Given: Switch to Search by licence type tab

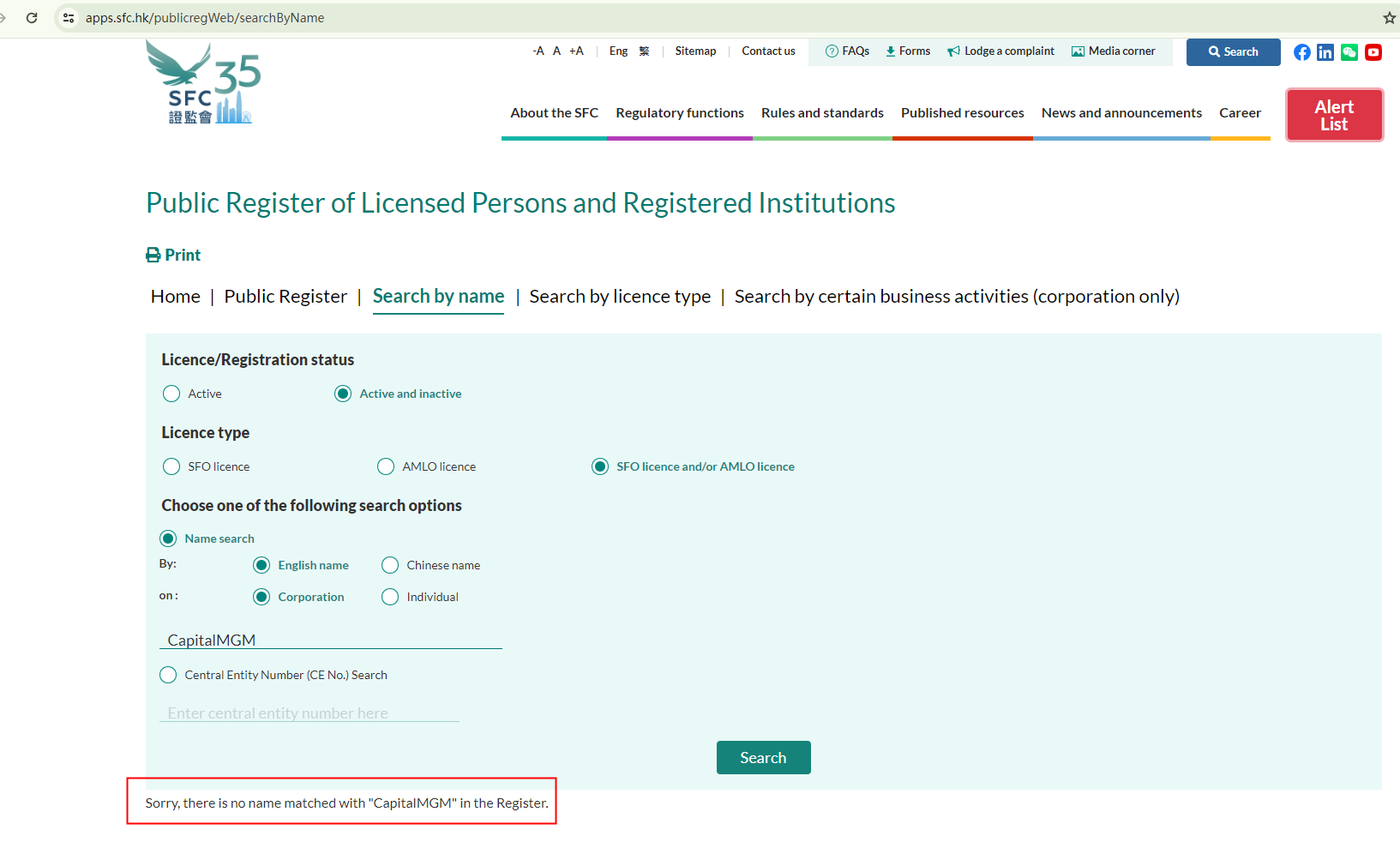Looking at the screenshot, I should click(x=620, y=297).
